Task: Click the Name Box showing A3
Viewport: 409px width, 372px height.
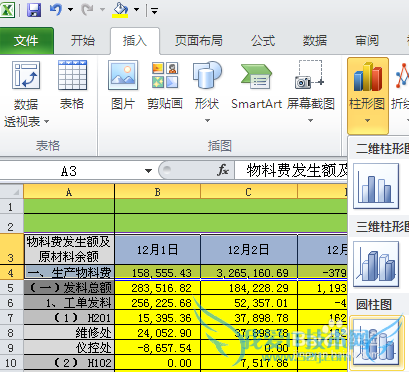Action: tap(68, 171)
